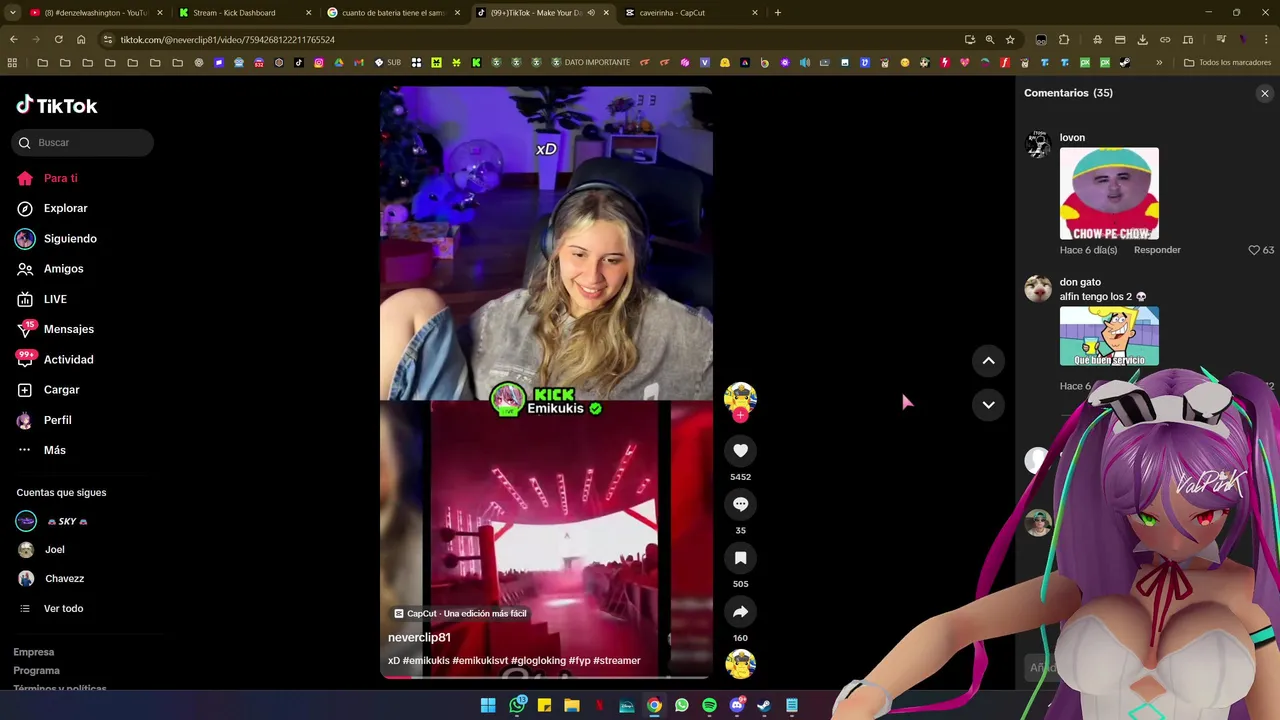The height and width of the screenshot is (720, 1280).
Task: Open commenter don gato's profile name
Action: point(1080,282)
